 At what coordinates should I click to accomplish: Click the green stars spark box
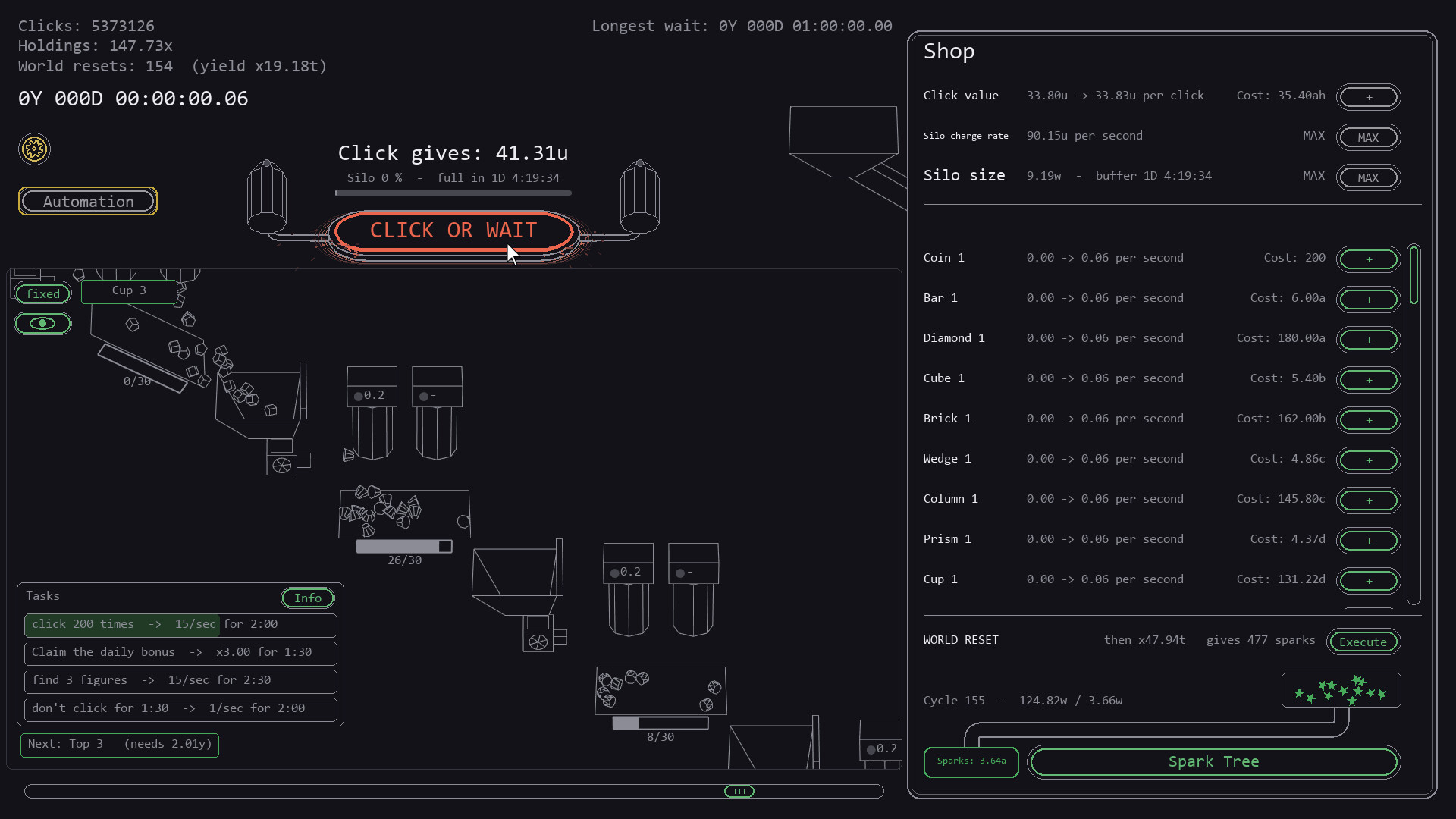pyautogui.click(x=1341, y=690)
